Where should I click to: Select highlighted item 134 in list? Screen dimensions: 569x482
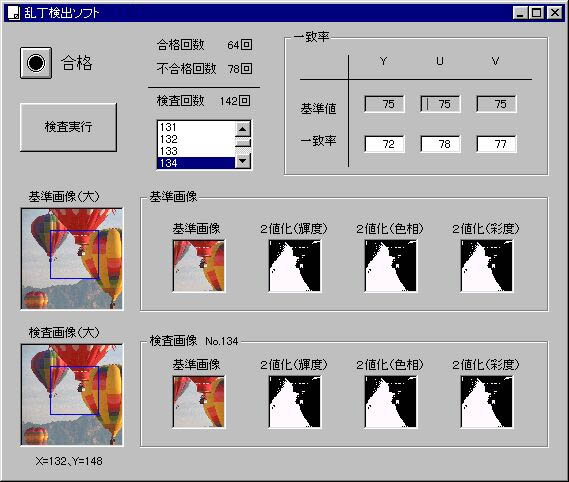click(196, 163)
